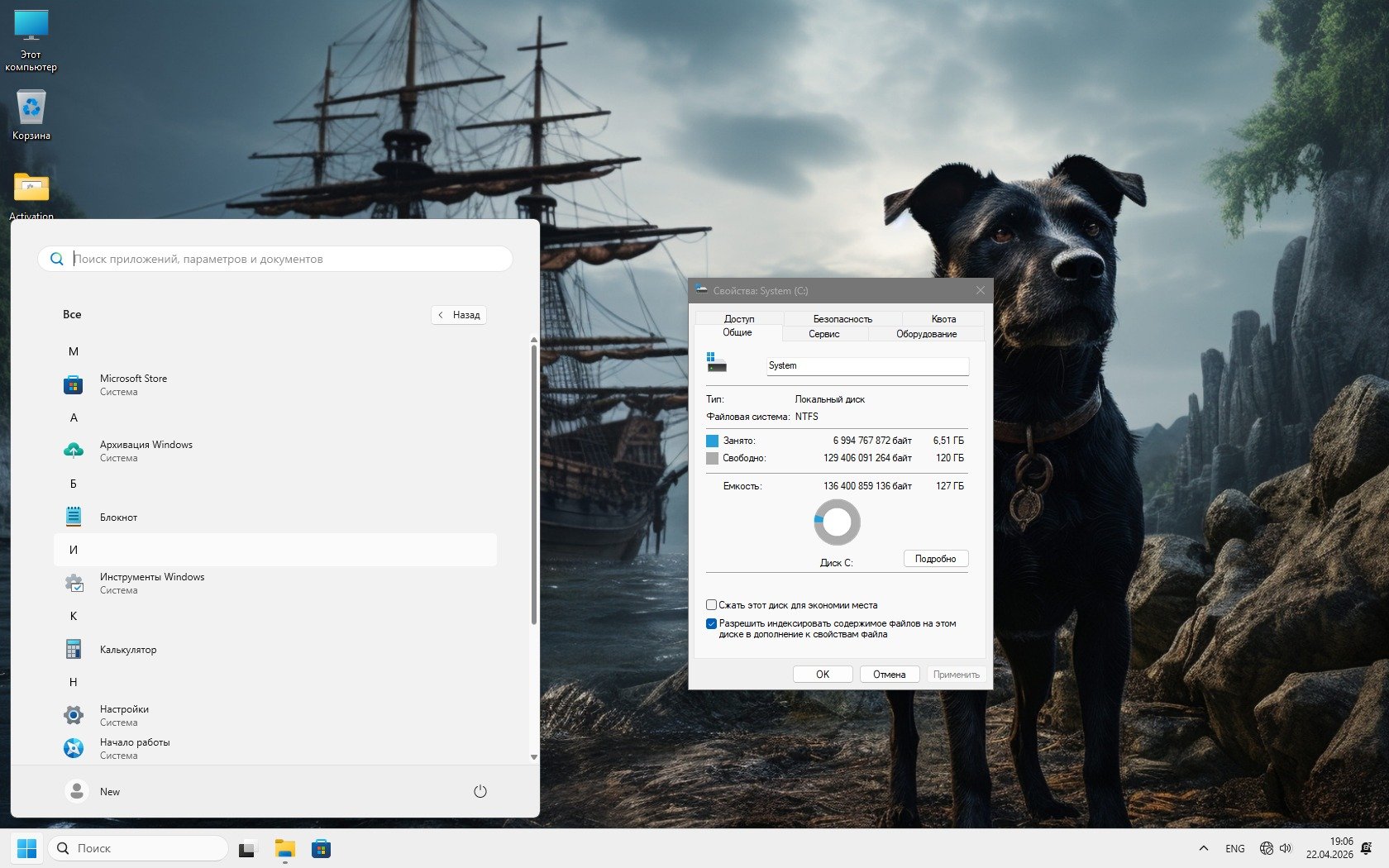This screenshot has height=868, width=1389.
Task: Open Microsoft Store from the app list
Action: [x=132, y=384]
